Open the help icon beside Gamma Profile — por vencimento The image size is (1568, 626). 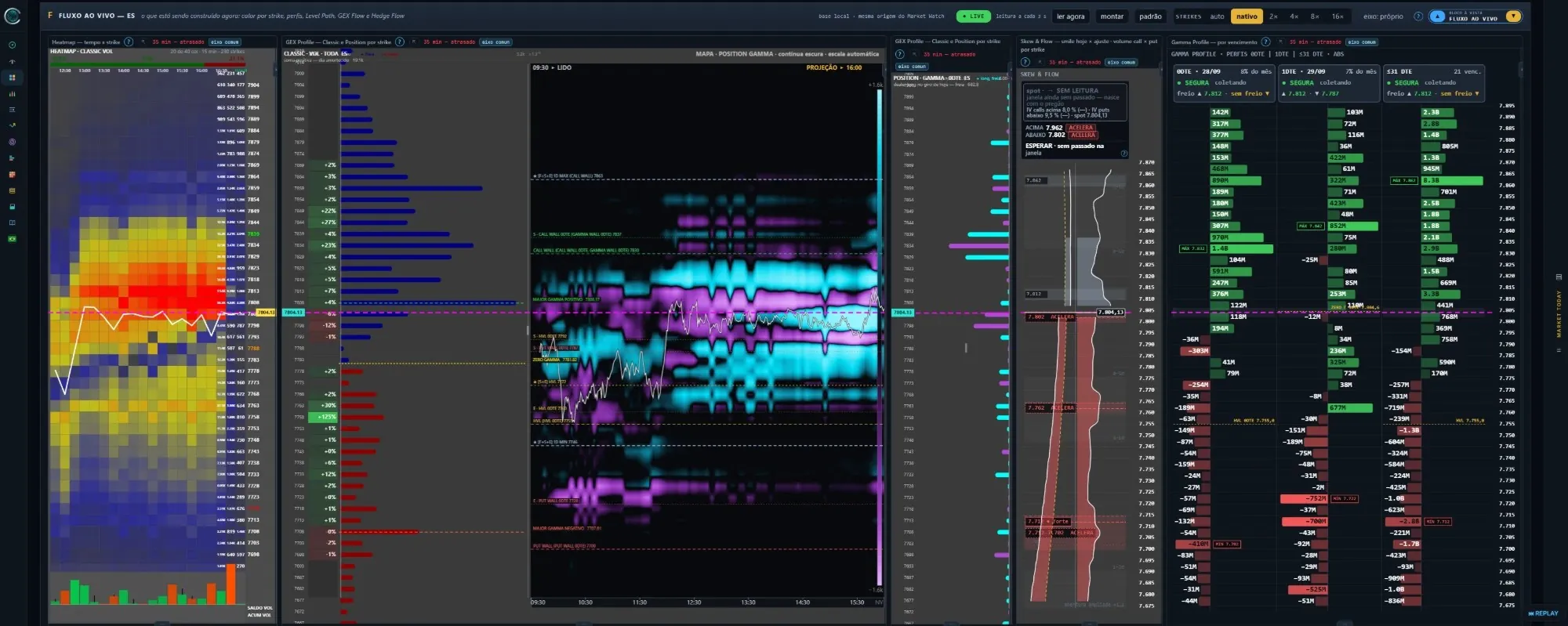point(1265,42)
